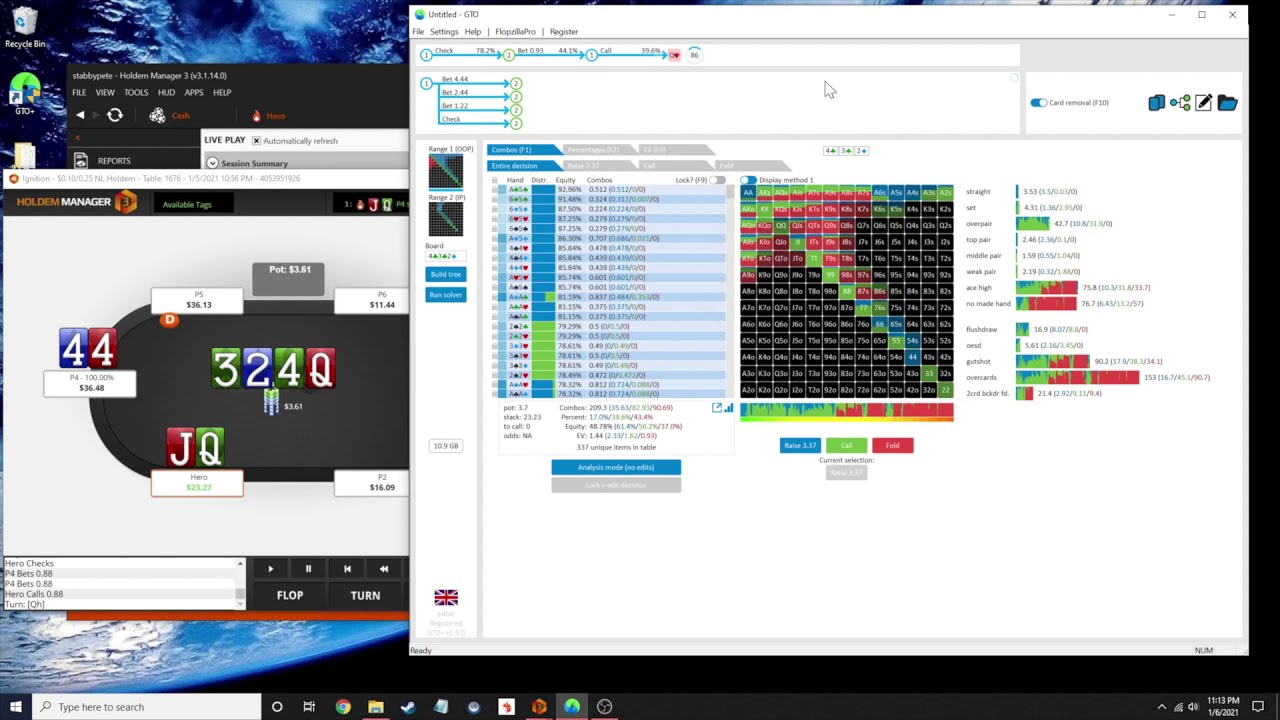Open the copy ranges icon in GTO+
Image resolution: width=1280 pixels, height=720 pixels.
(x=1157, y=103)
